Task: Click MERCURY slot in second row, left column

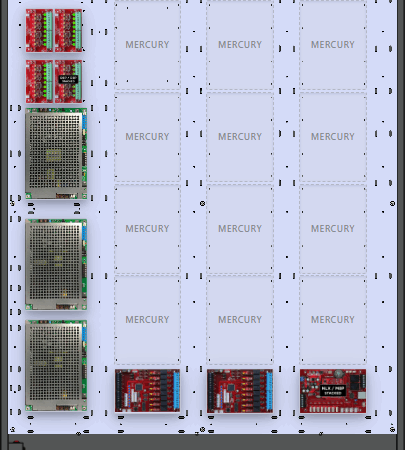Action: [x=147, y=137]
